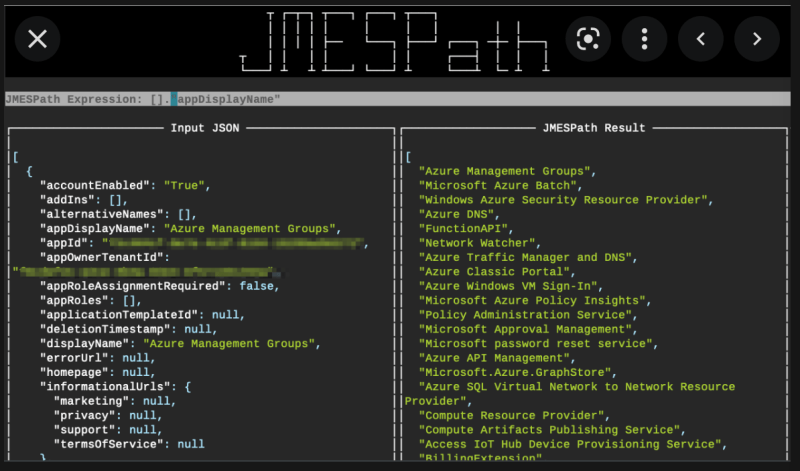Open the three-dot more options menu
Screen dimensions: 800x471
644,39
